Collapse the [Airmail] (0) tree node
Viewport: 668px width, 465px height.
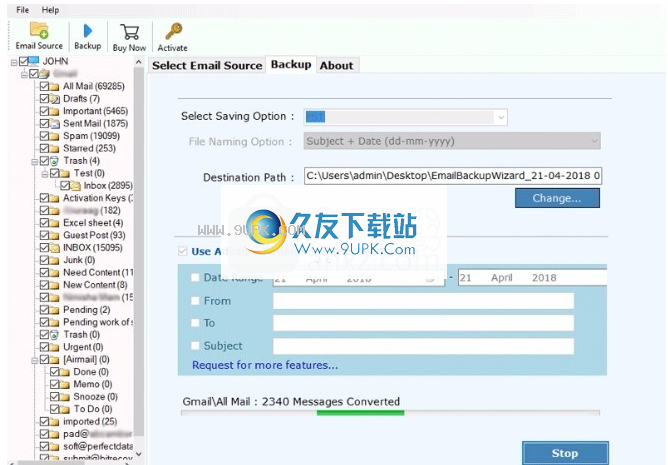point(35,361)
